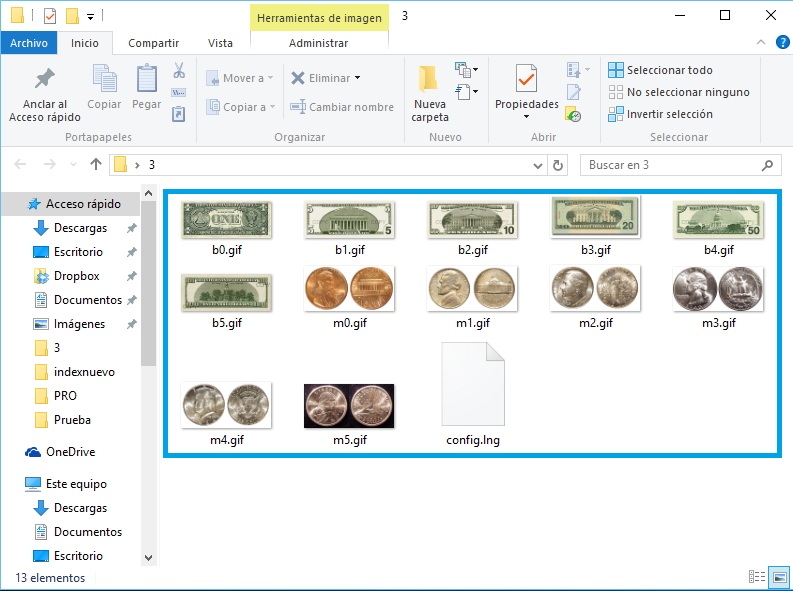Click the forward navigation arrow
Screen dimensions: 793x591
(x=50, y=164)
